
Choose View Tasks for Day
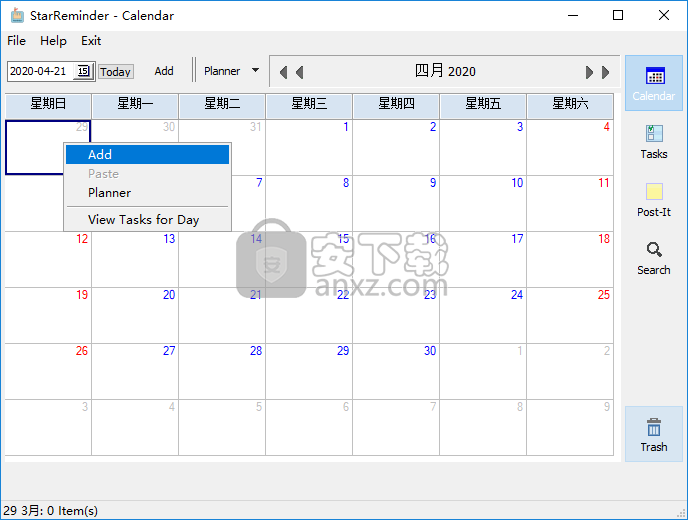(147, 219)
